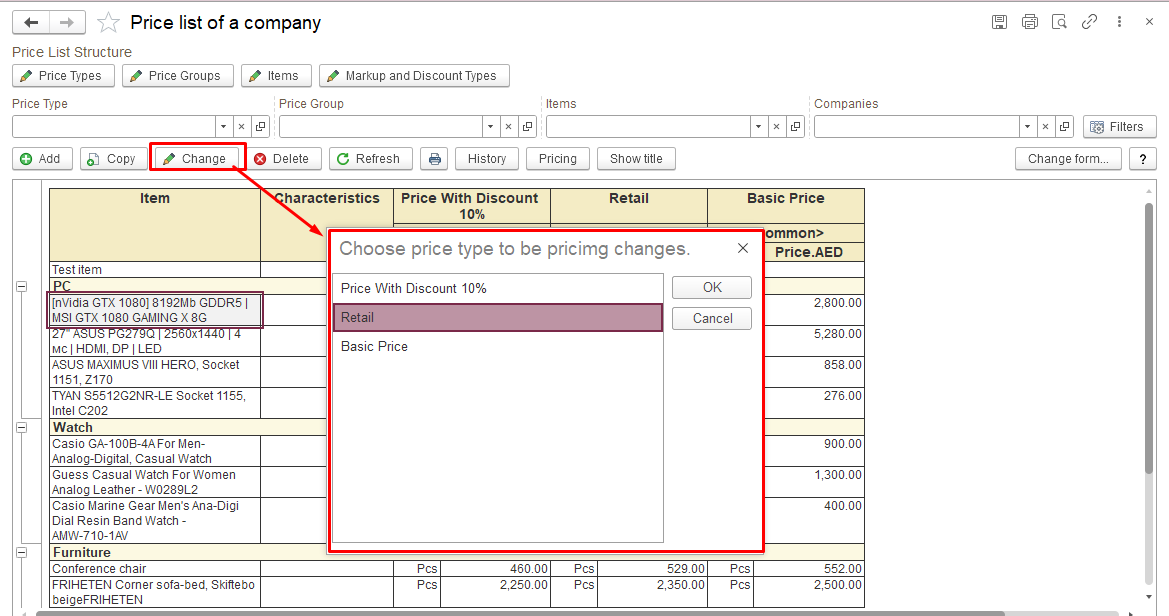Click the Copy button
This screenshot has height=616, width=1169.
[x=113, y=159]
